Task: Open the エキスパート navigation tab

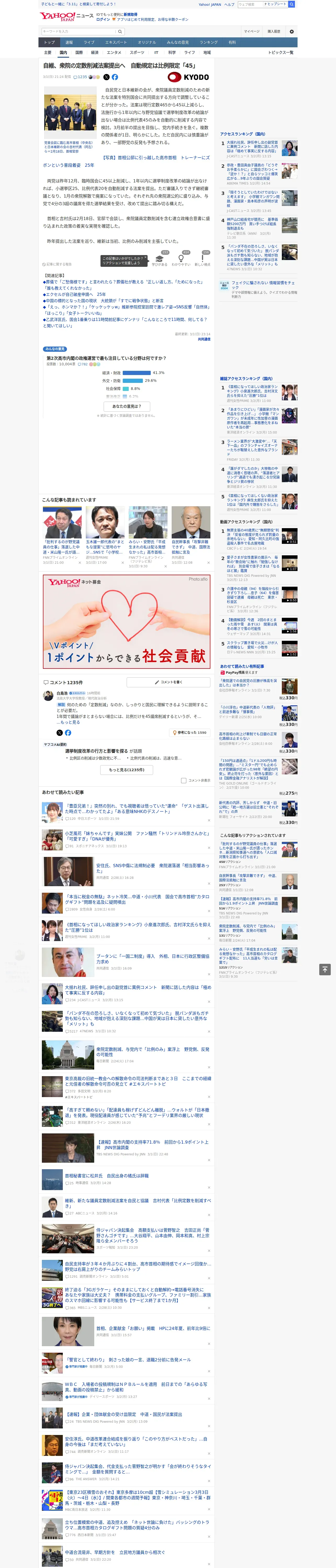Action: [x=116, y=42]
